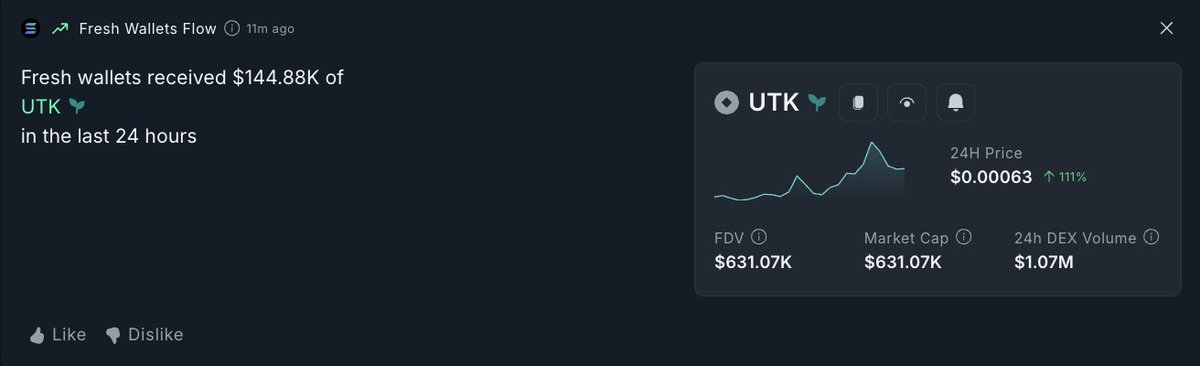Click the green trending arrow icon

click(59, 29)
